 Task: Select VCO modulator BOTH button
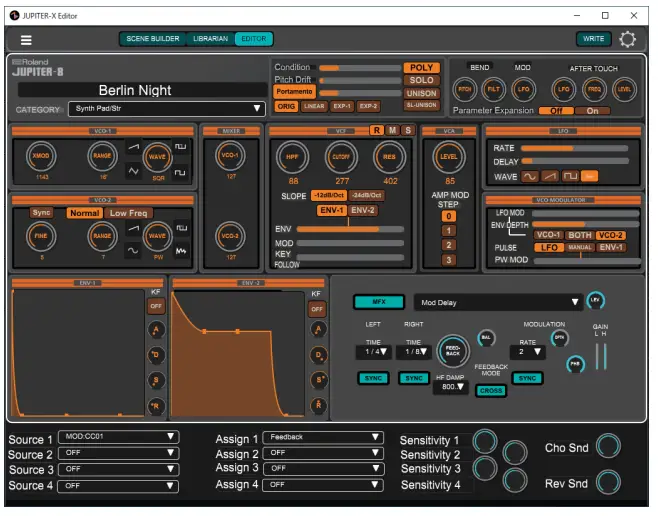pos(580,236)
